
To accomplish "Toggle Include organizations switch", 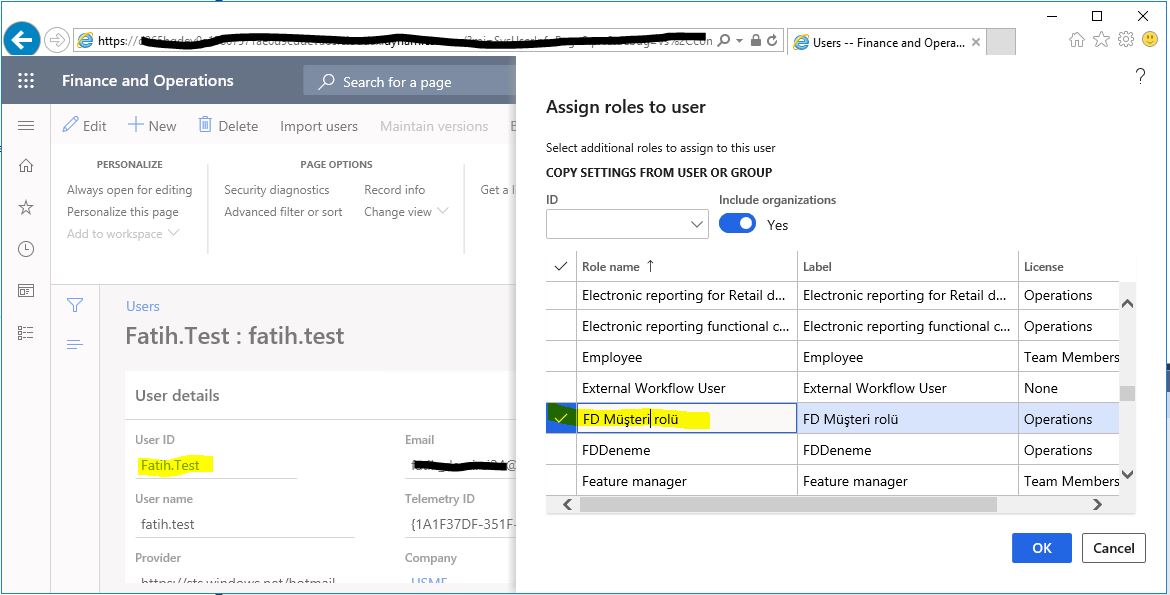I will [737, 224].
